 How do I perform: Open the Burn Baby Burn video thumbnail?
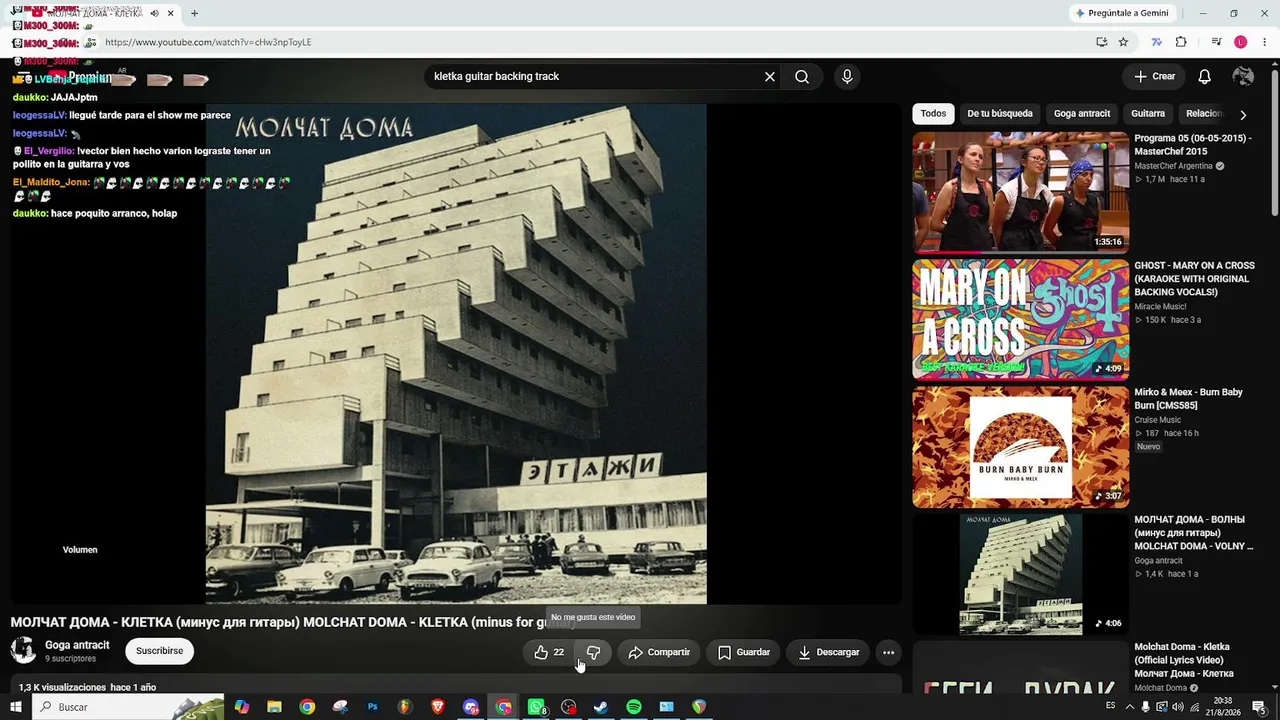point(1020,447)
